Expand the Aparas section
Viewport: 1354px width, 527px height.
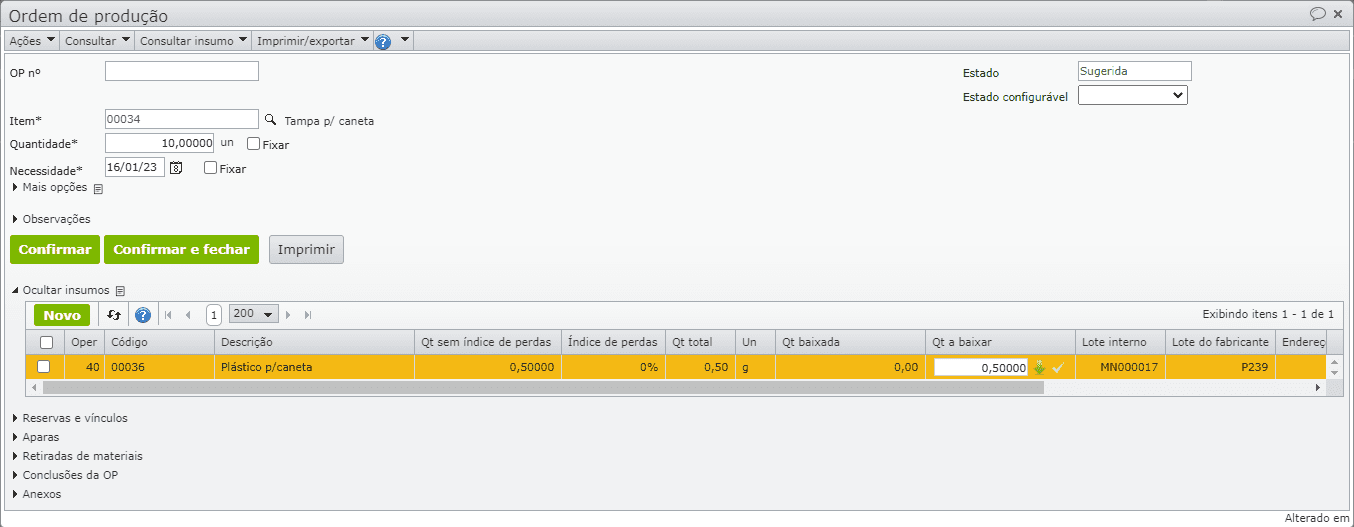(35, 437)
